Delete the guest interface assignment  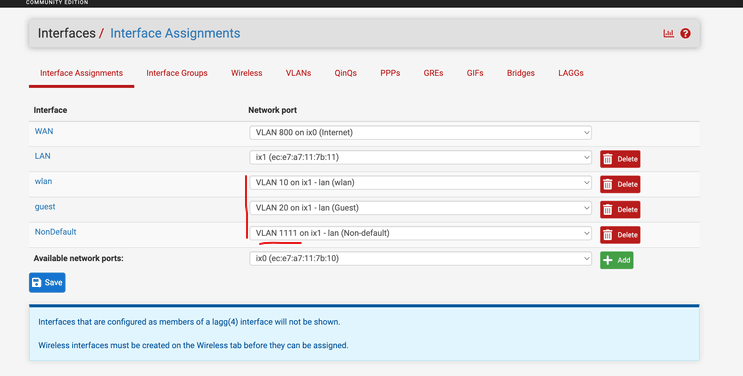[x=620, y=210]
